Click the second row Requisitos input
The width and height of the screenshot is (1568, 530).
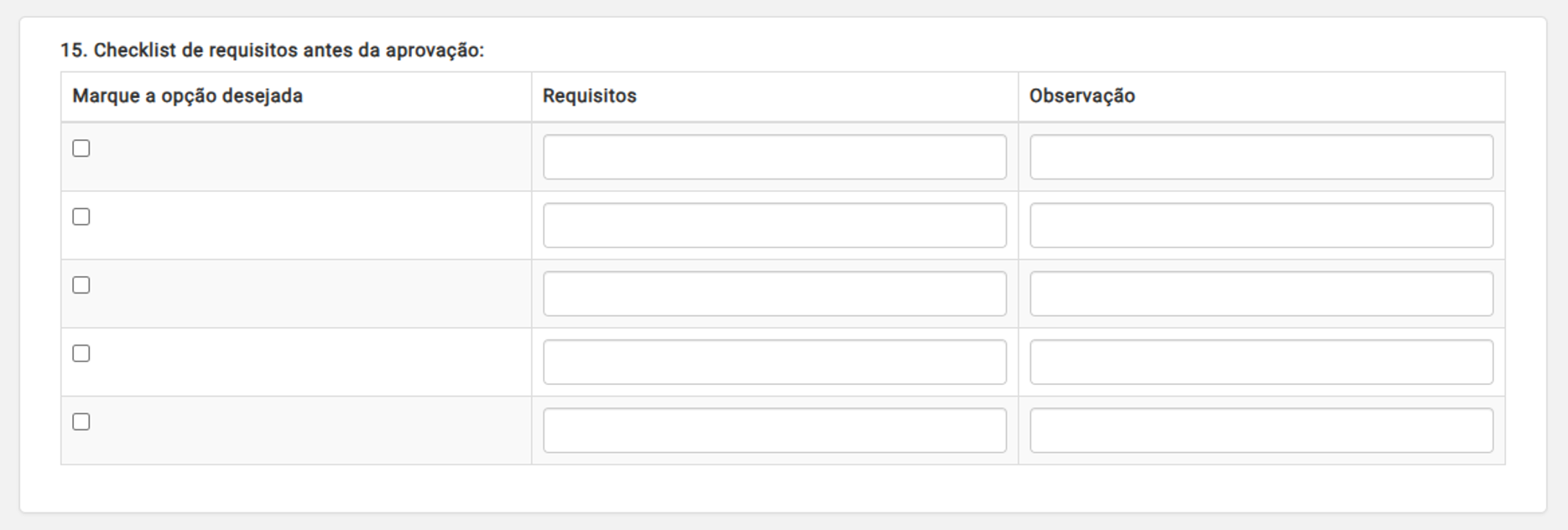click(774, 226)
